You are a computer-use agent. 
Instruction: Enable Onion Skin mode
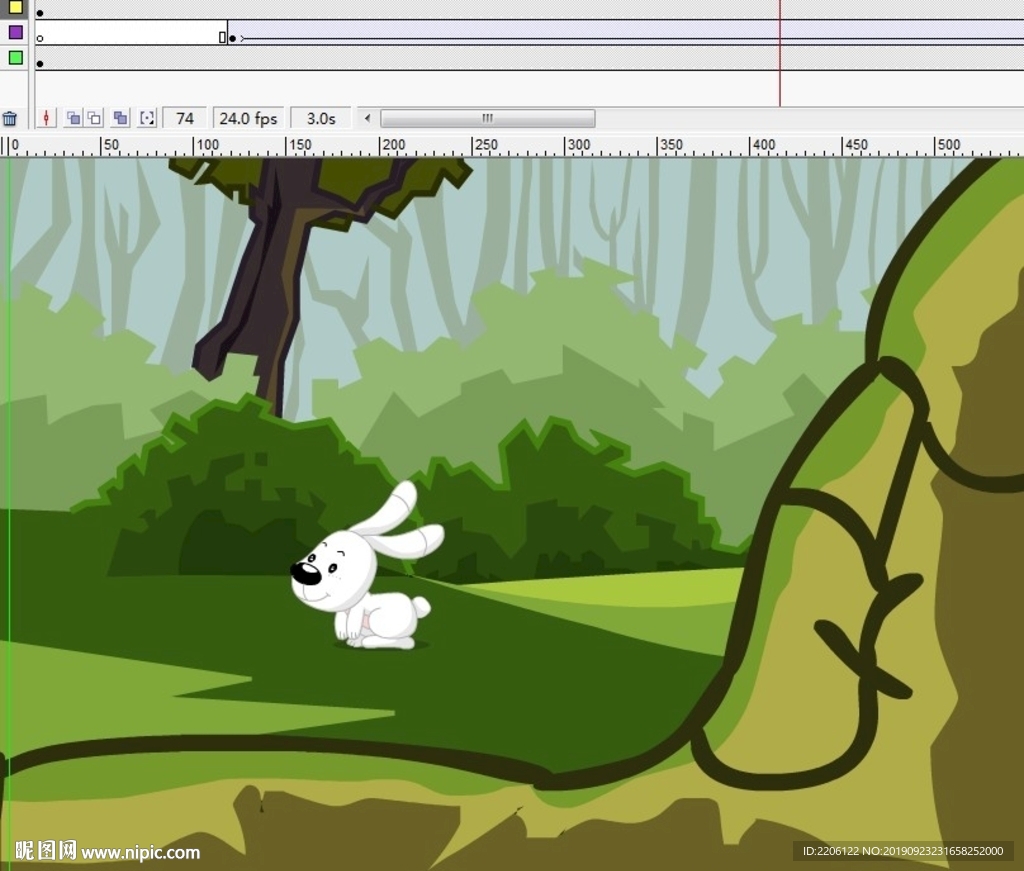pyautogui.click(x=73, y=118)
